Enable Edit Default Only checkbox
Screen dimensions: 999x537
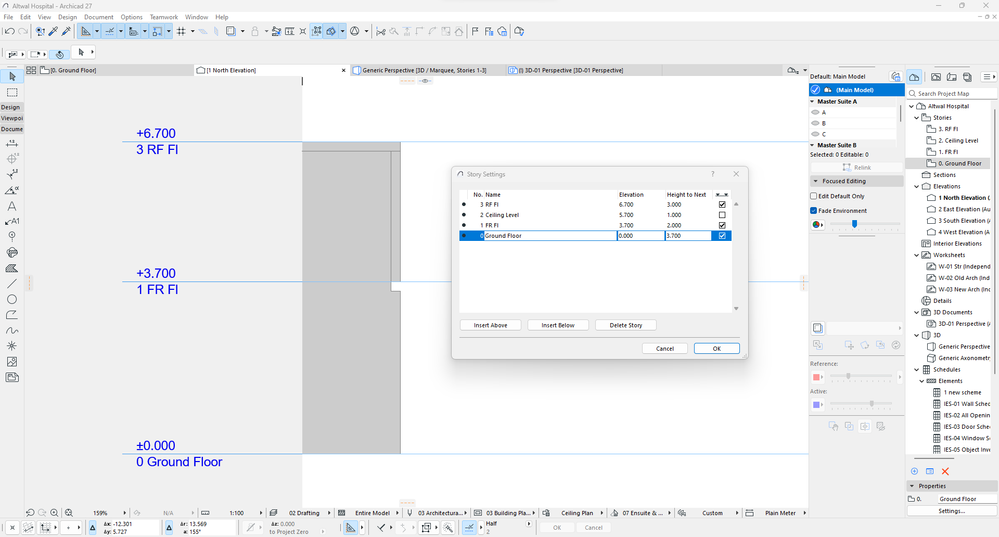pyautogui.click(x=814, y=196)
